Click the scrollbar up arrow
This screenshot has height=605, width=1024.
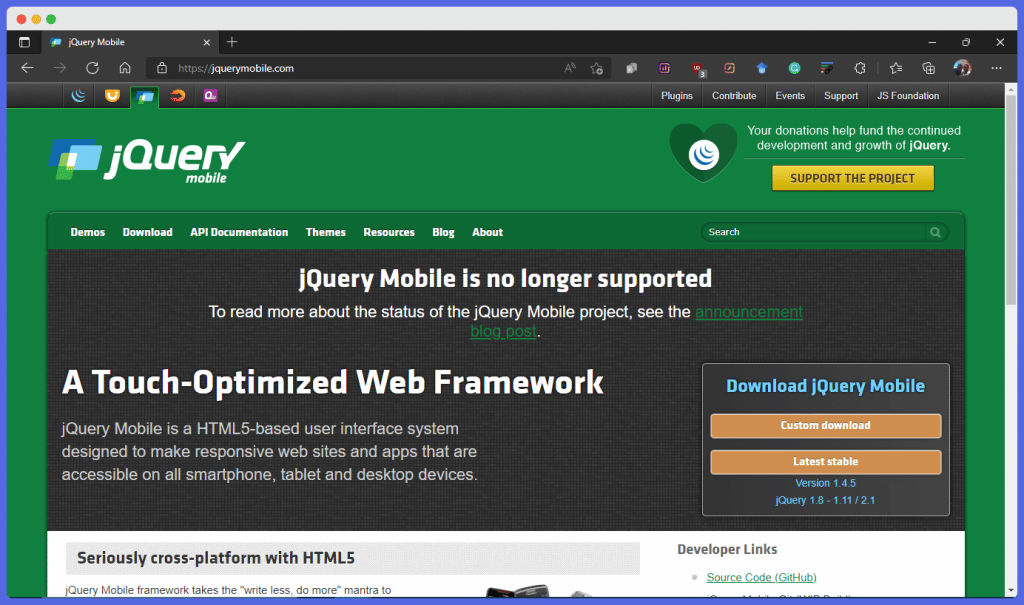tap(1011, 88)
